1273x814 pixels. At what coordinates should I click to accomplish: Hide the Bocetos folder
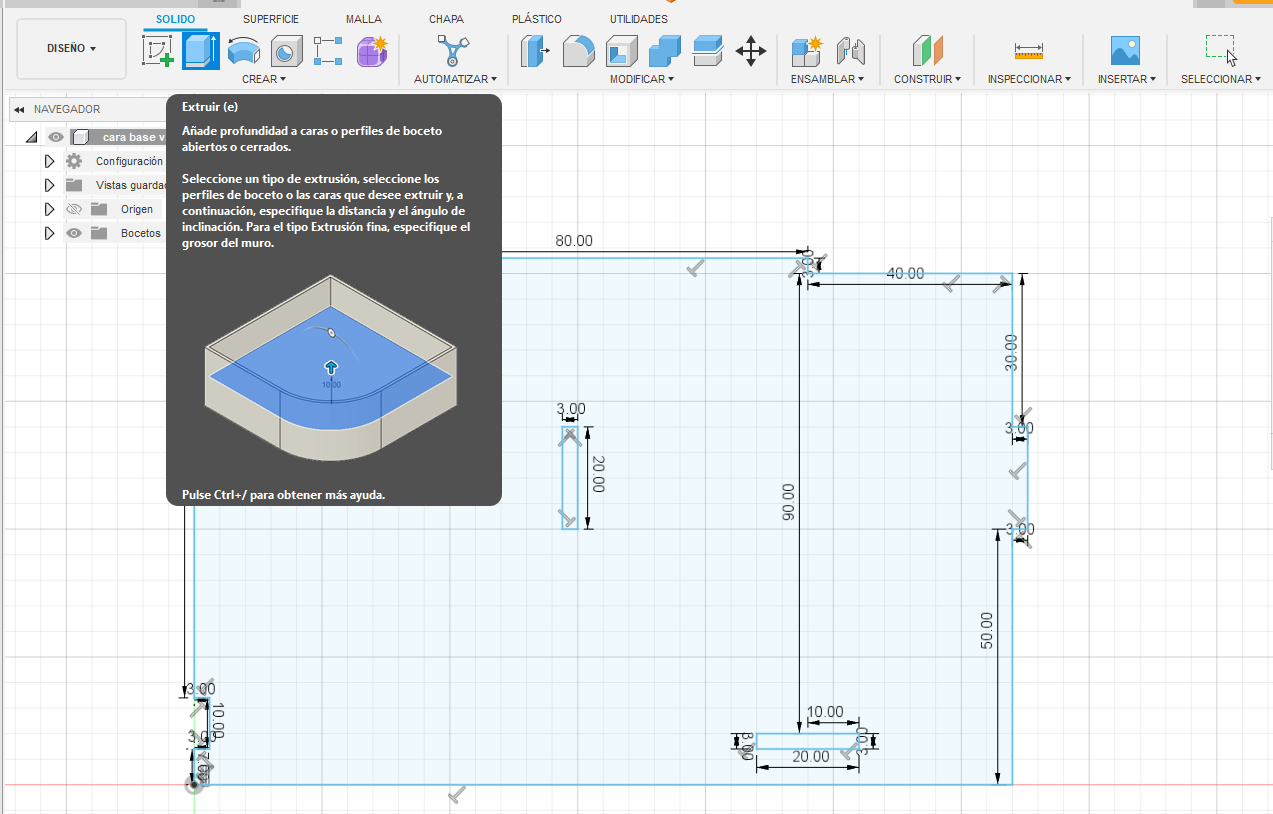coord(74,233)
